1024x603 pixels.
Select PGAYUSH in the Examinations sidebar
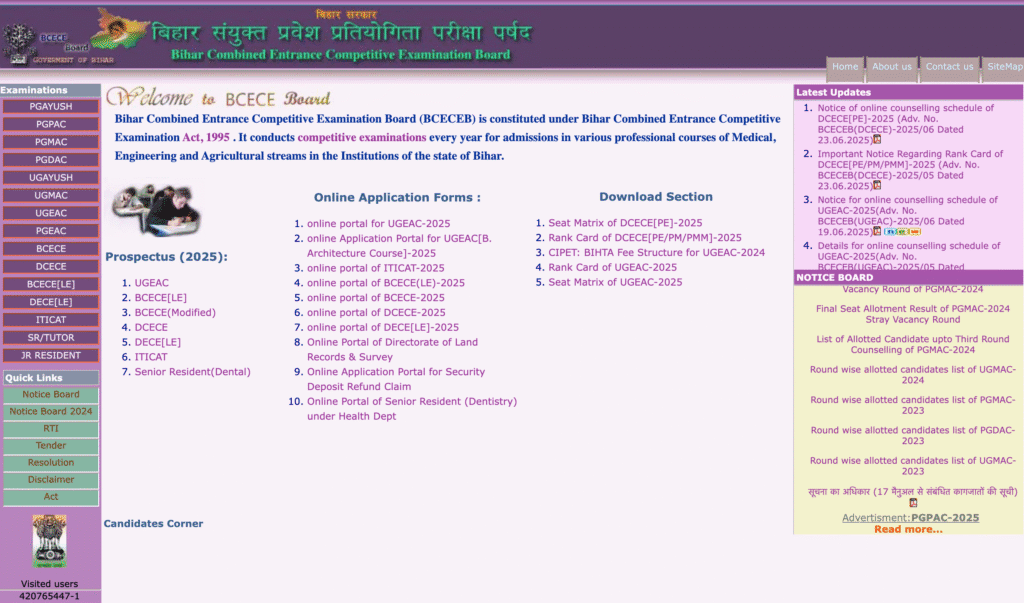pyautogui.click(x=50, y=106)
